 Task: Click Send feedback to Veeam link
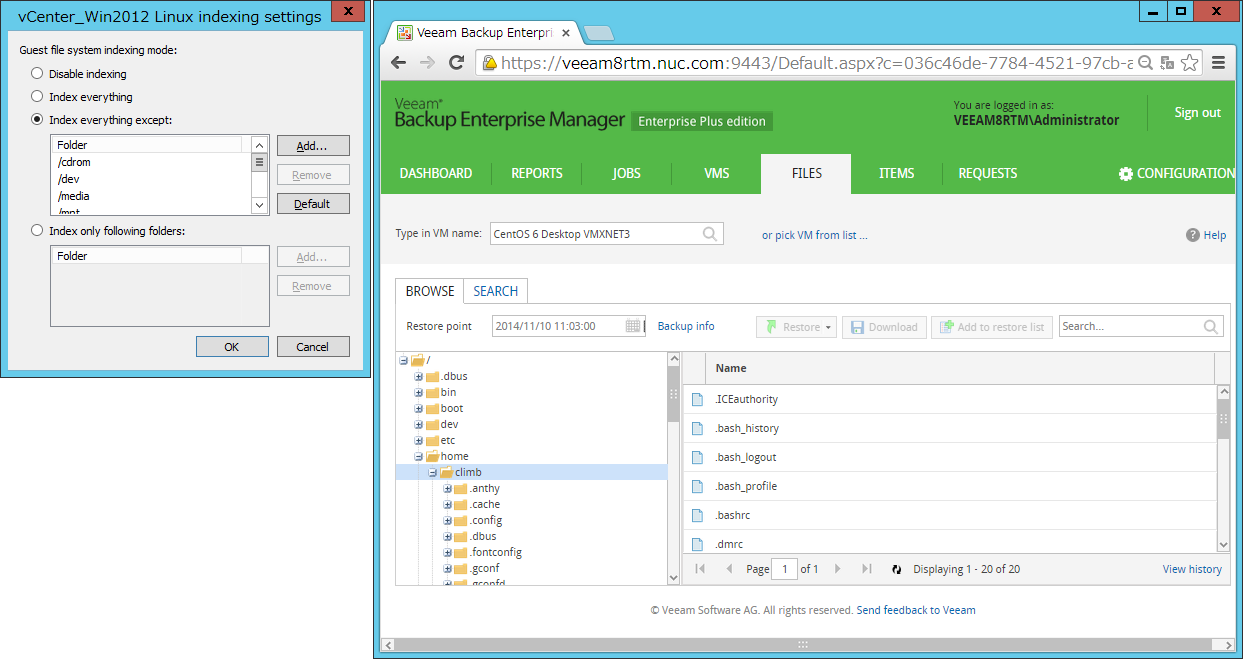(916, 610)
